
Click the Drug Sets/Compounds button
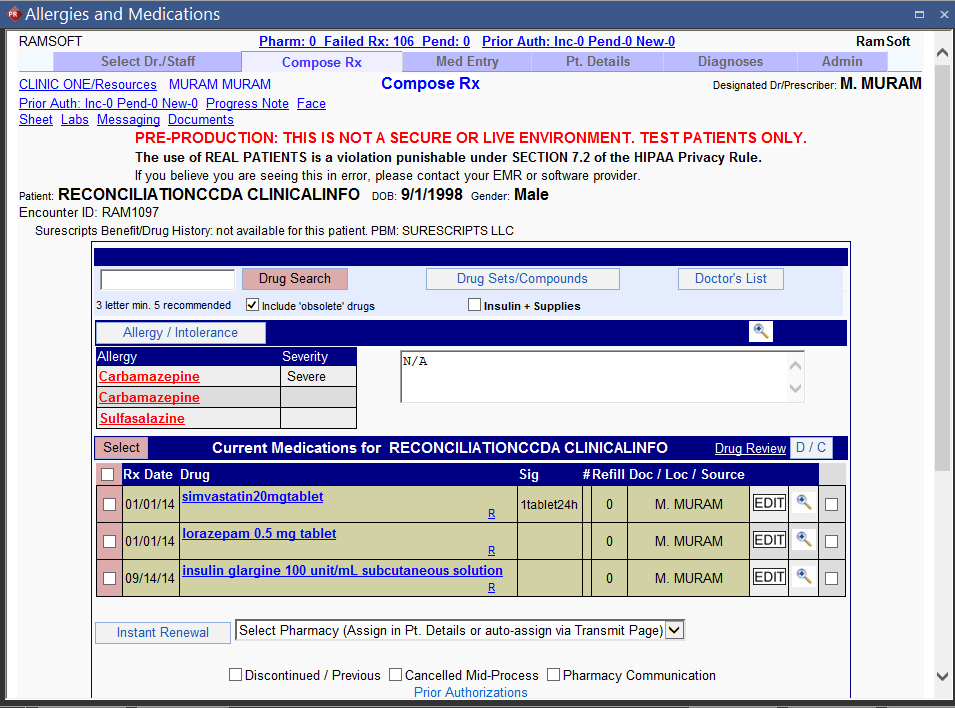pos(522,278)
